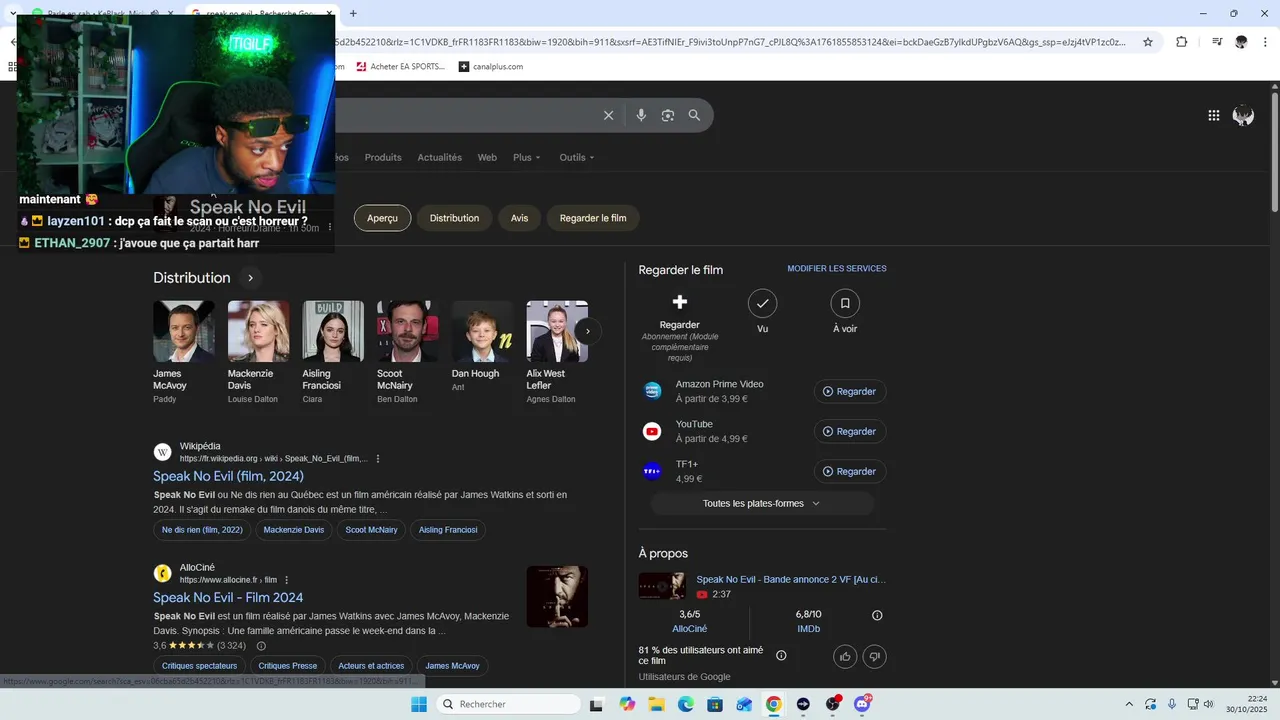Open Chrome media control icon

click(x=1217, y=42)
